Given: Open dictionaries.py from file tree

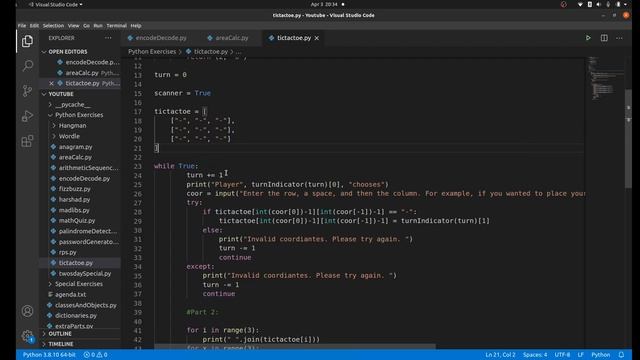Looking at the screenshot, I should point(76,316).
